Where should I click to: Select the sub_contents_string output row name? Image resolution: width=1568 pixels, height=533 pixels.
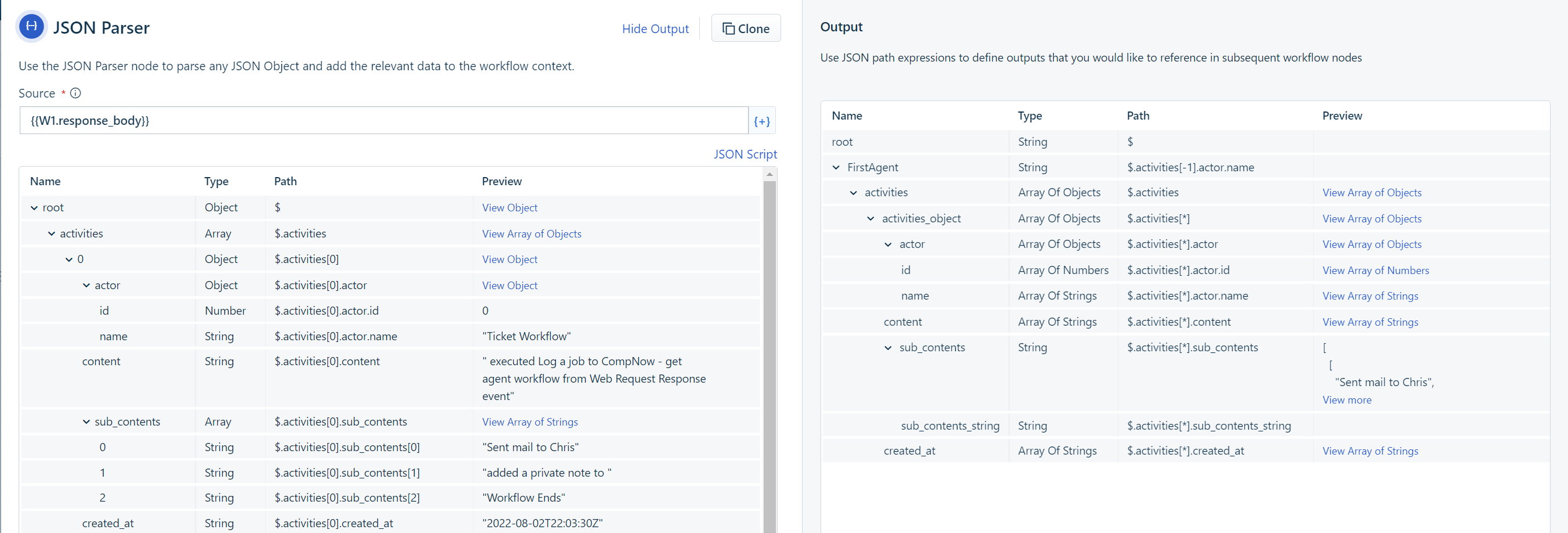(x=949, y=426)
